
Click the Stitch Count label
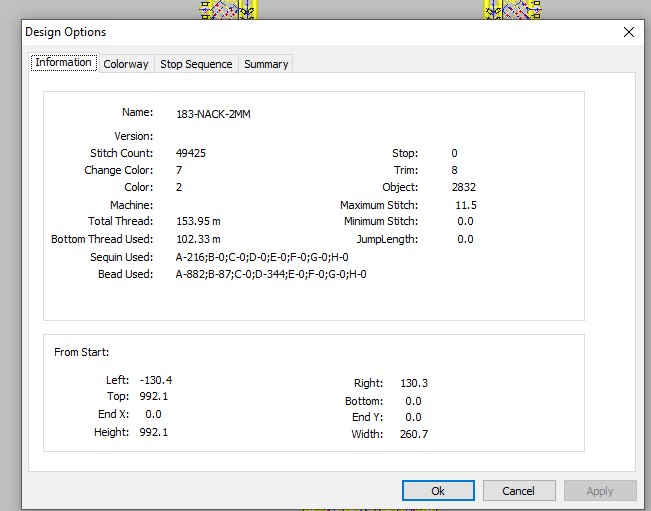pos(121,153)
